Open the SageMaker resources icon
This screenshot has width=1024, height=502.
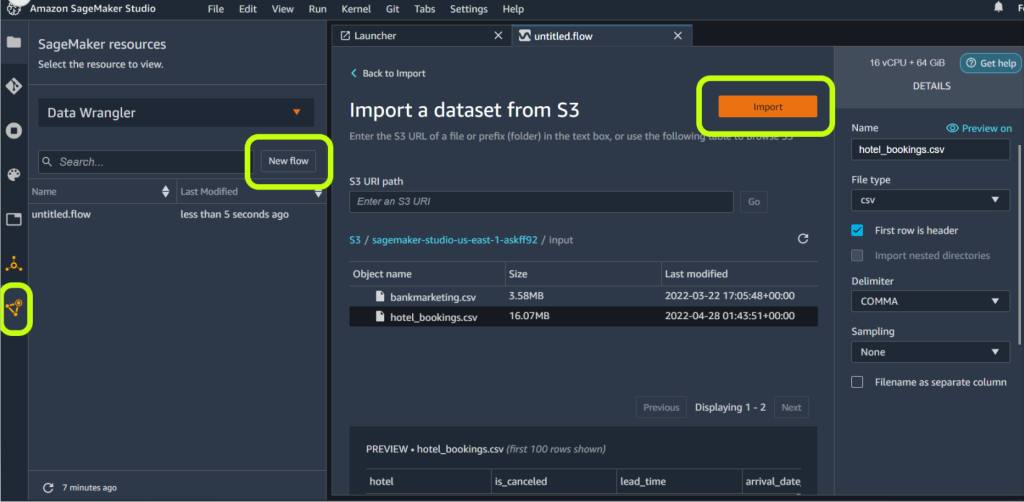coord(14,307)
